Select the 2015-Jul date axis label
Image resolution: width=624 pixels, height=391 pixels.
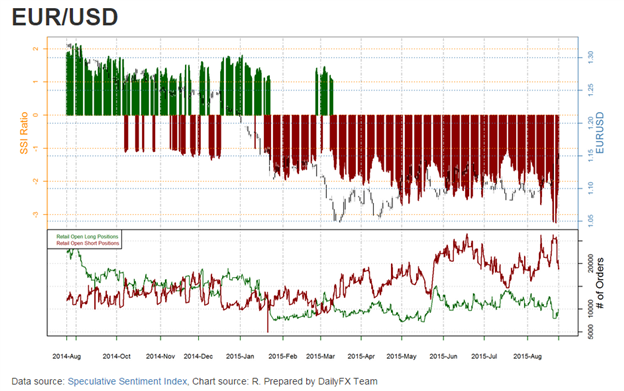point(484,356)
